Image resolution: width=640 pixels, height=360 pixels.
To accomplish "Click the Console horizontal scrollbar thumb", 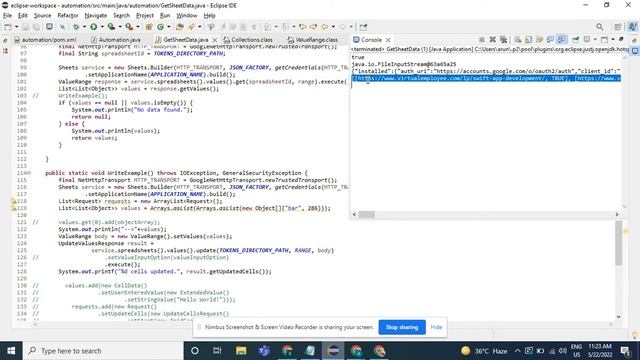I will [367, 214].
